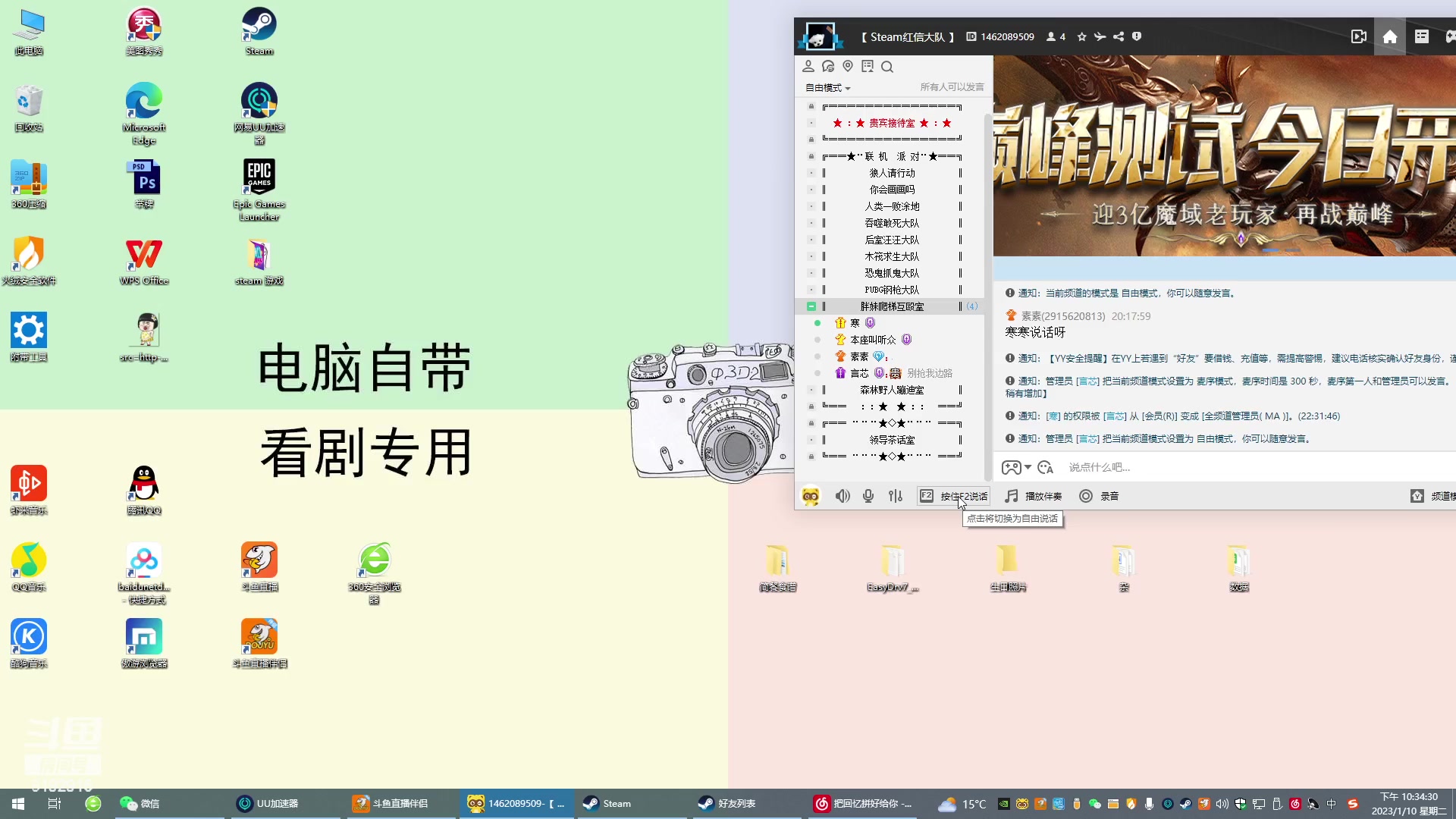Select user 寒 in channel list
This screenshot has height=819, width=1456.
(x=855, y=323)
